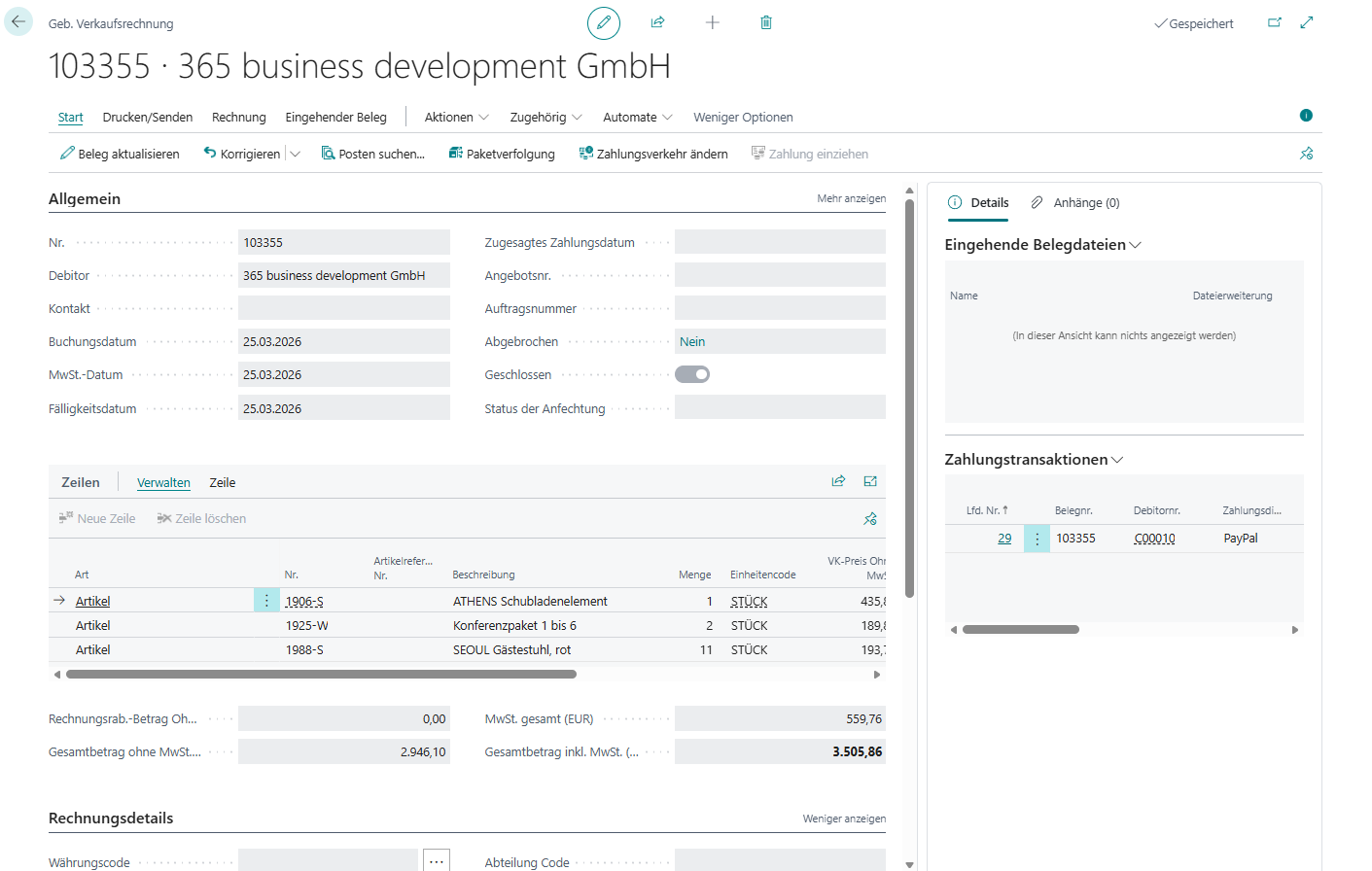Open the Aktionen dropdown menu
Viewport: 1372px width, 871px height.
pos(456,117)
